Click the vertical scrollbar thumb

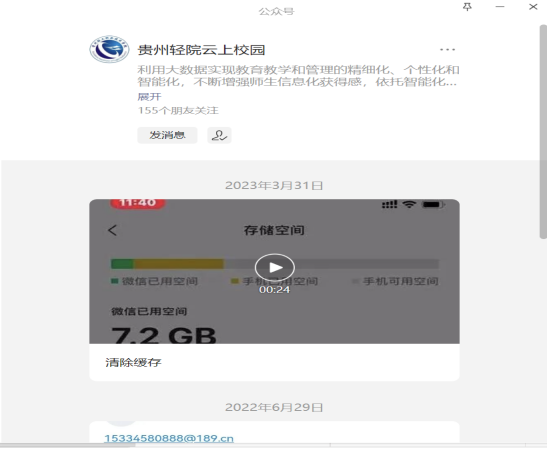(543, 132)
